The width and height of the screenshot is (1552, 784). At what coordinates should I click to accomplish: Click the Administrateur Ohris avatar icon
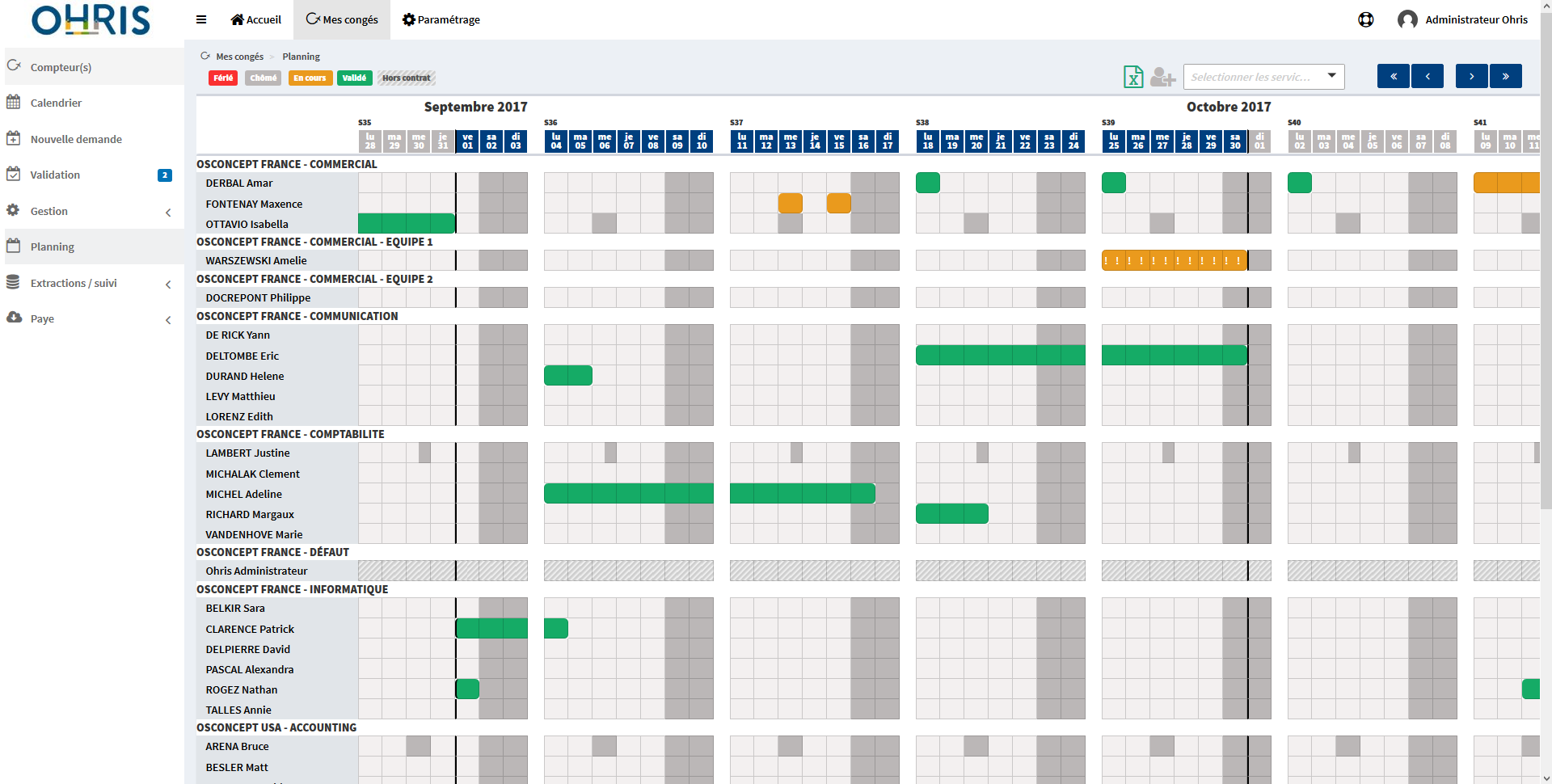point(1407,19)
